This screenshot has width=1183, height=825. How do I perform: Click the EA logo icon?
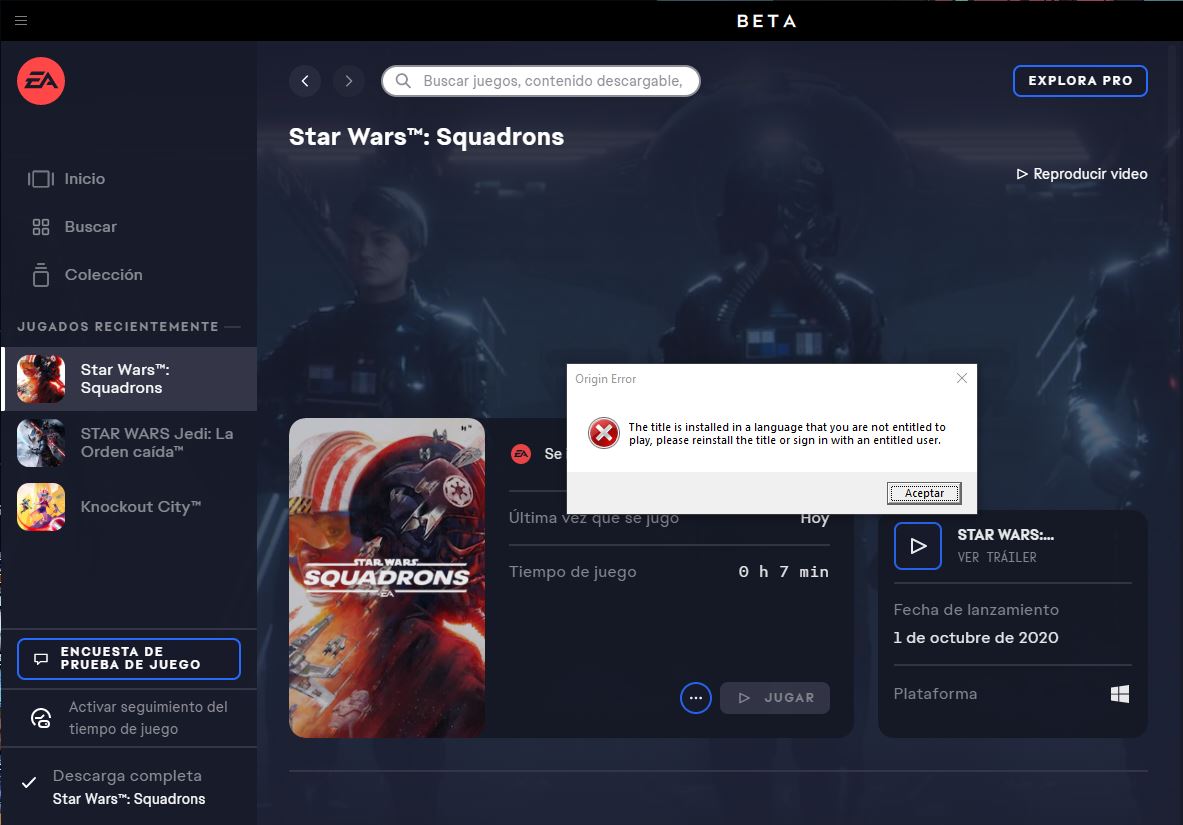coord(41,81)
